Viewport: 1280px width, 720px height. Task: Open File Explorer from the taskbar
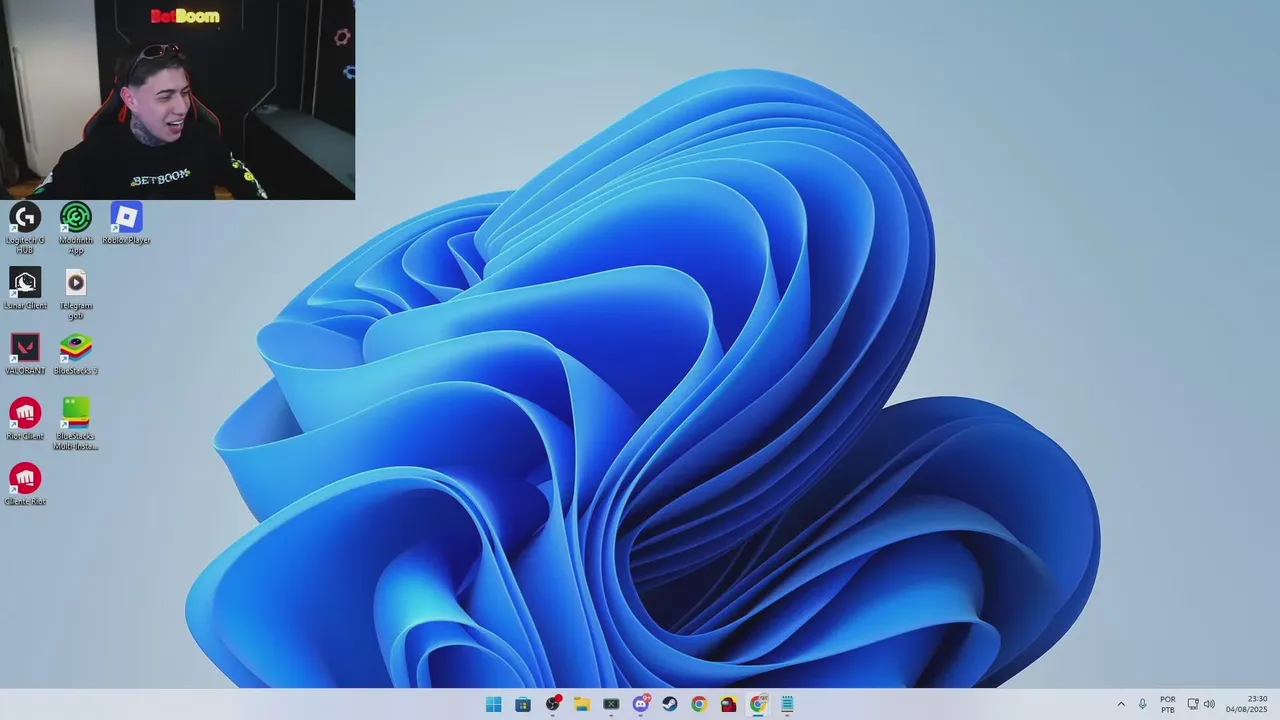(x=582, y=704)
